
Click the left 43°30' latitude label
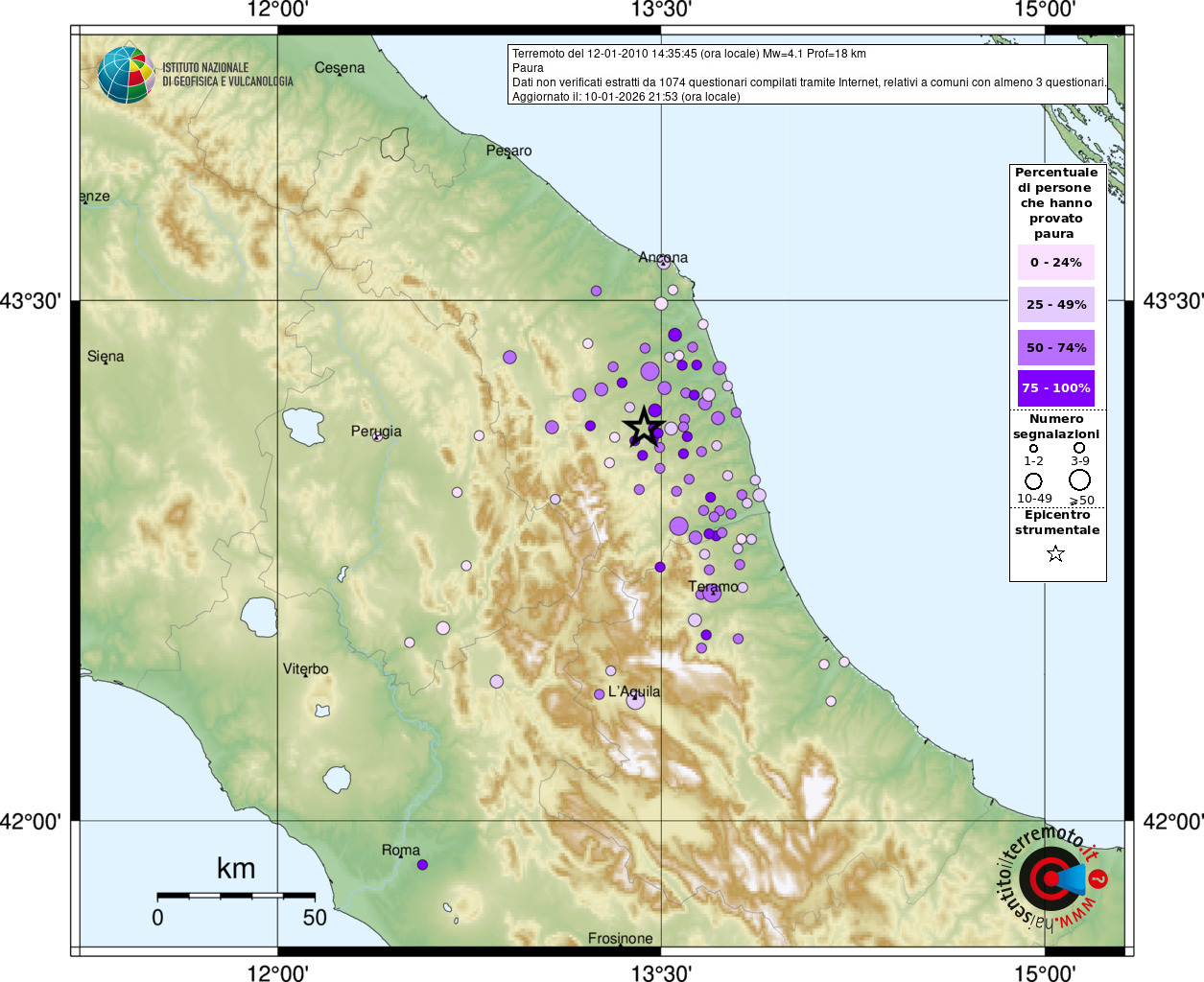[31, 301]
